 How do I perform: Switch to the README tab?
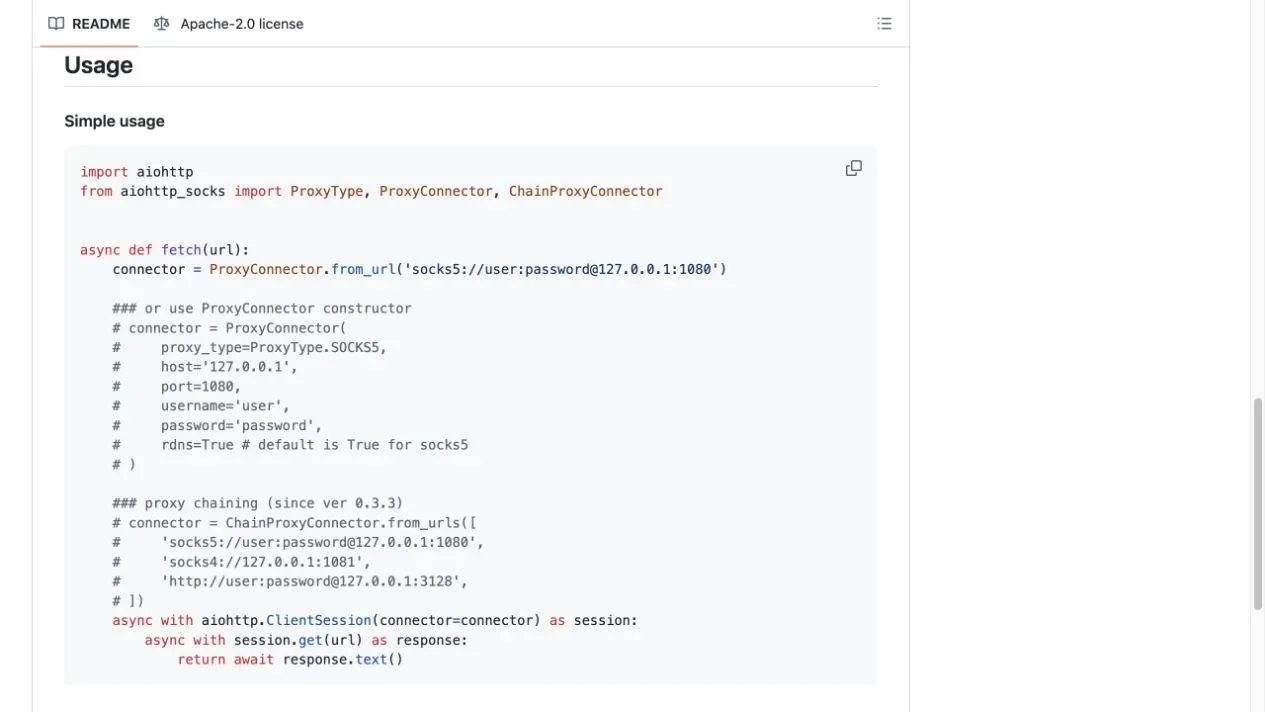click(x=89, y=24)
